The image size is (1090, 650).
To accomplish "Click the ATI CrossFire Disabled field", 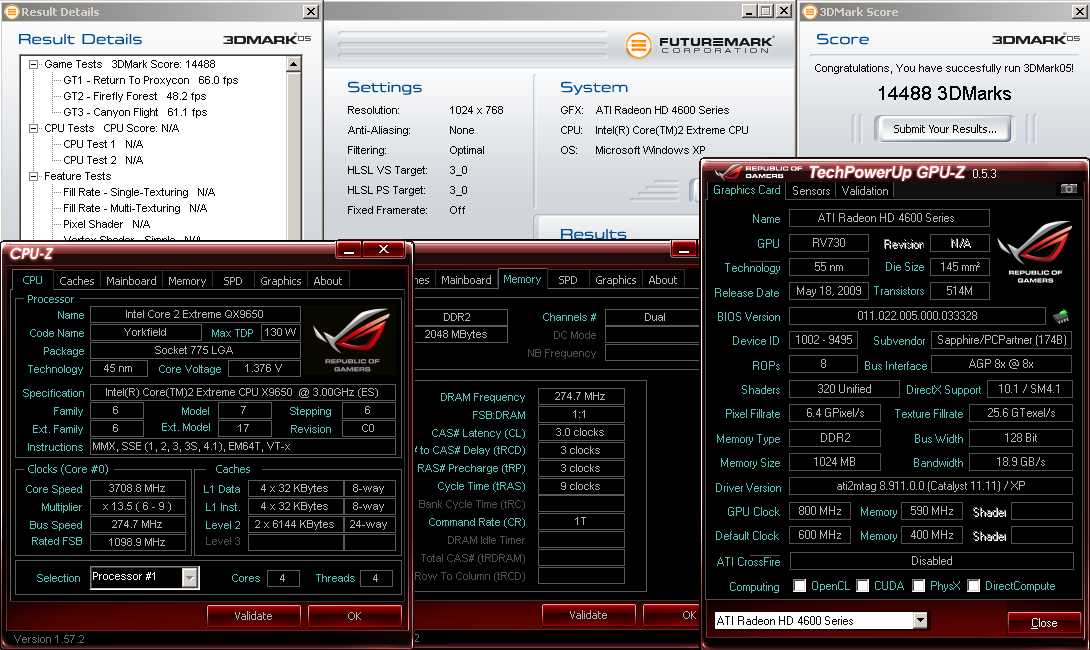I will pyautogui.click(x=932, y=560).
